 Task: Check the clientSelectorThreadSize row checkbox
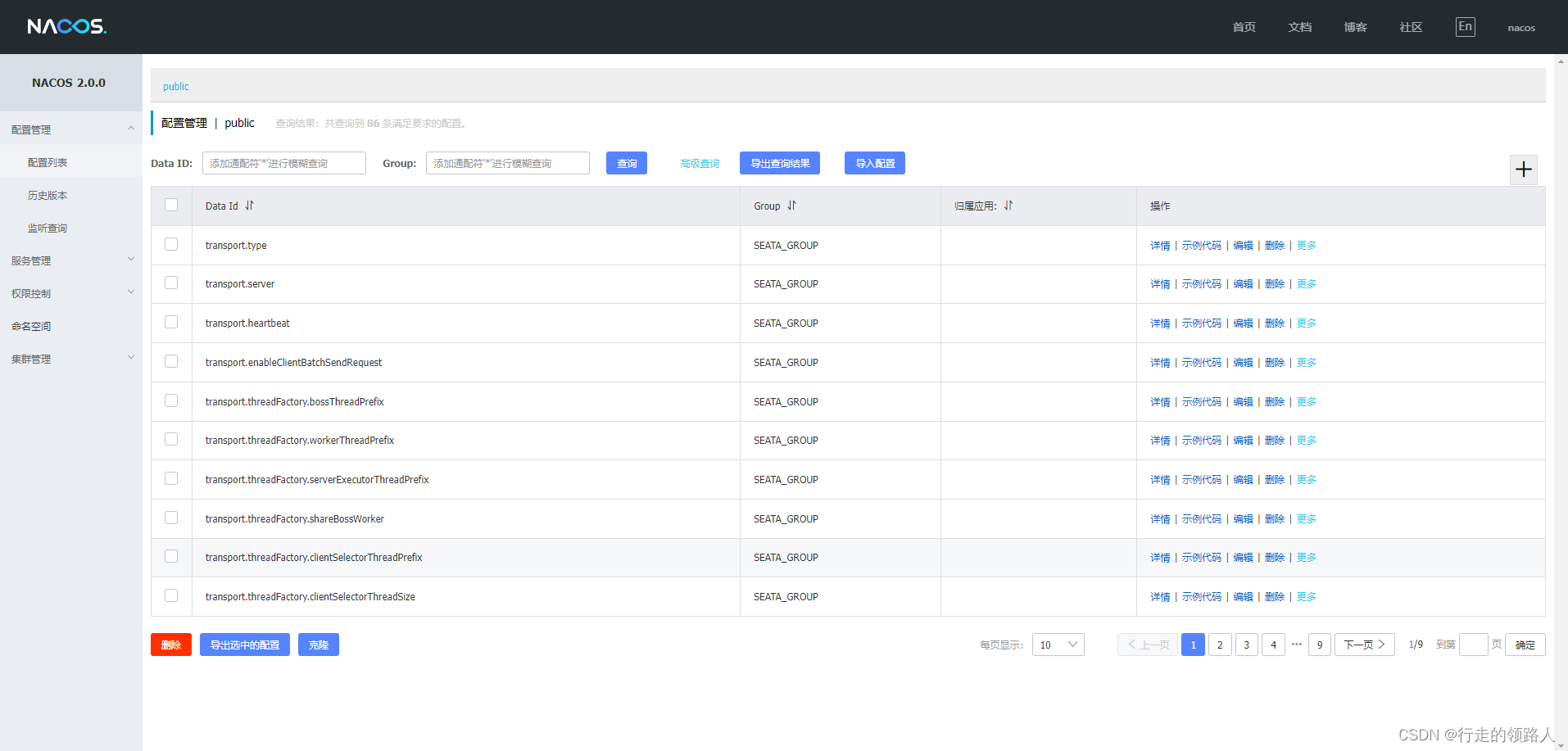coord(171,595)
